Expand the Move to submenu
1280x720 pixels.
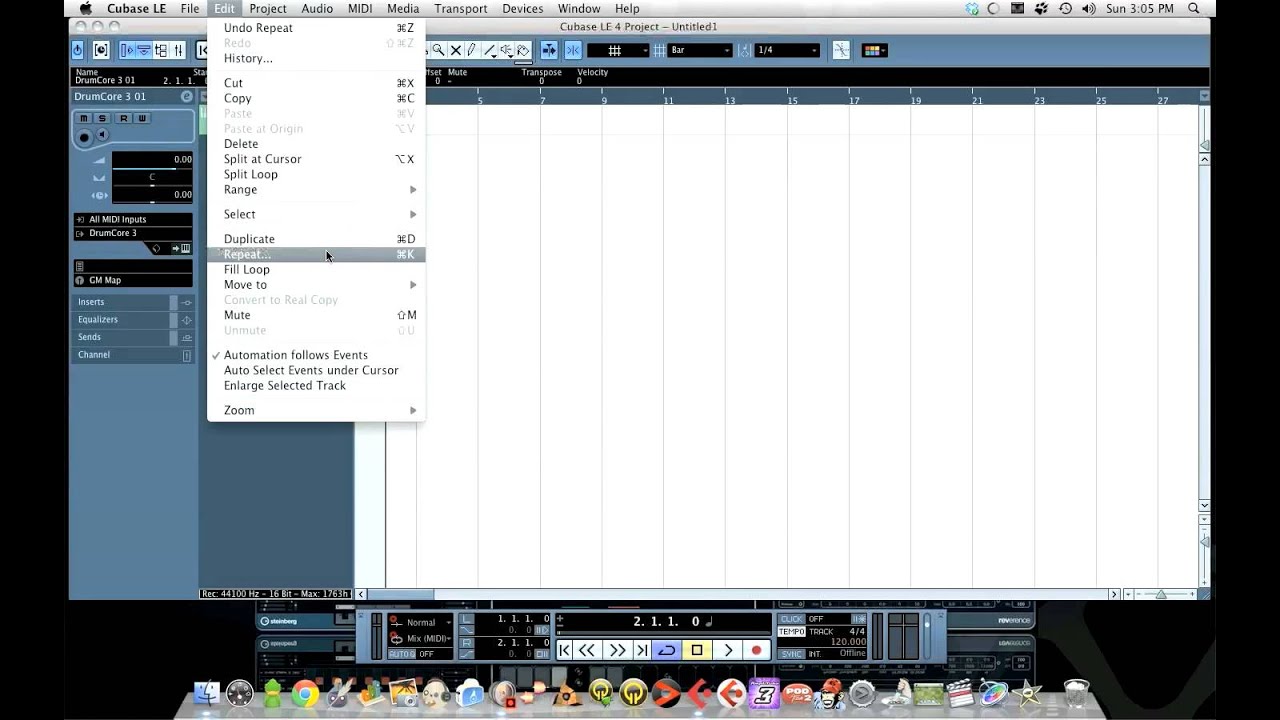(316, 285)
